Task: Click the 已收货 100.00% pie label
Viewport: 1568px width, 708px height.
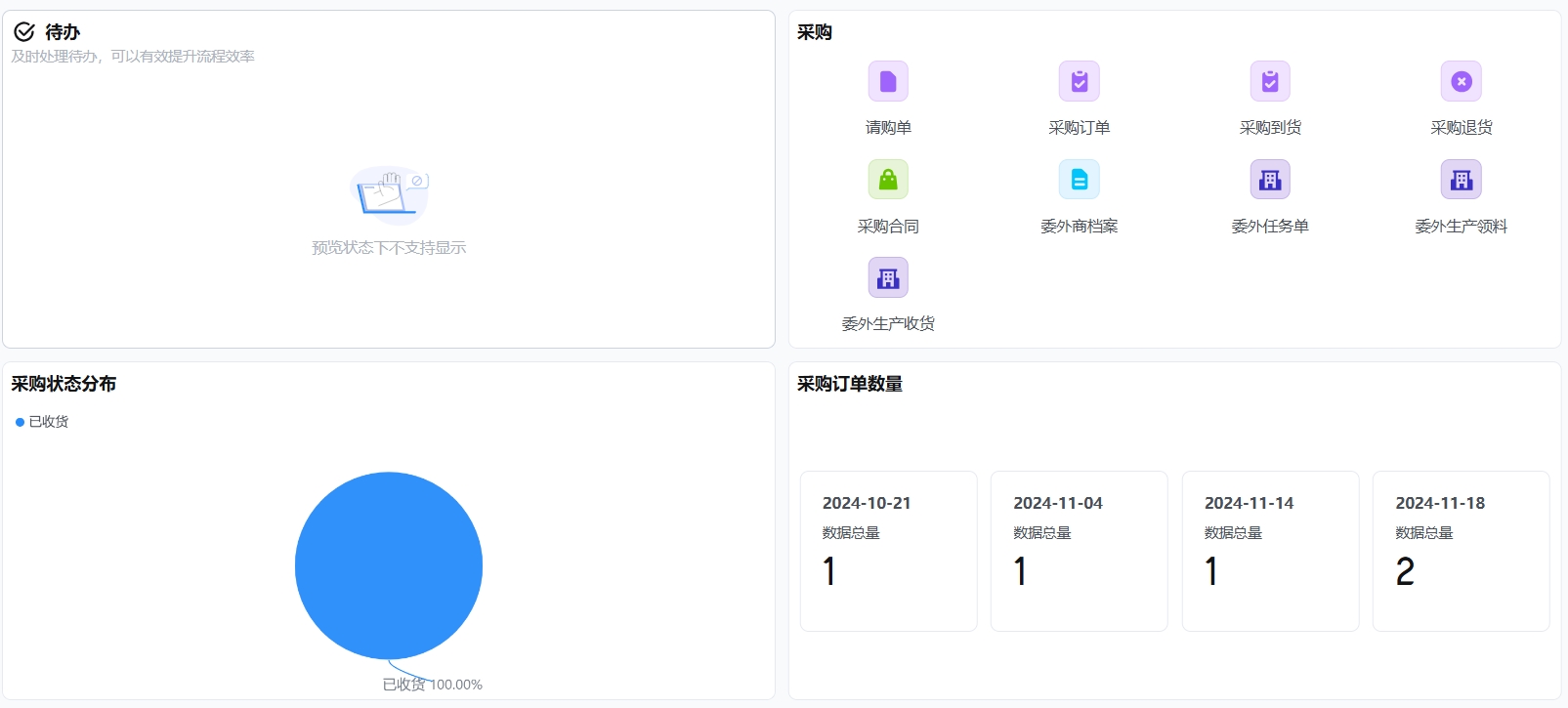Action: pos(432,685)
